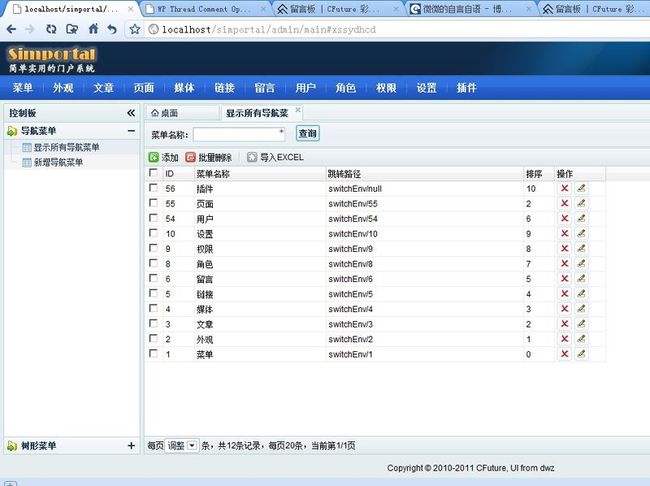Image resolution: width=650 pixels, height=486 pixels.
Task: Close the 显示所有导航菜 tab
Action: (298, 110)
